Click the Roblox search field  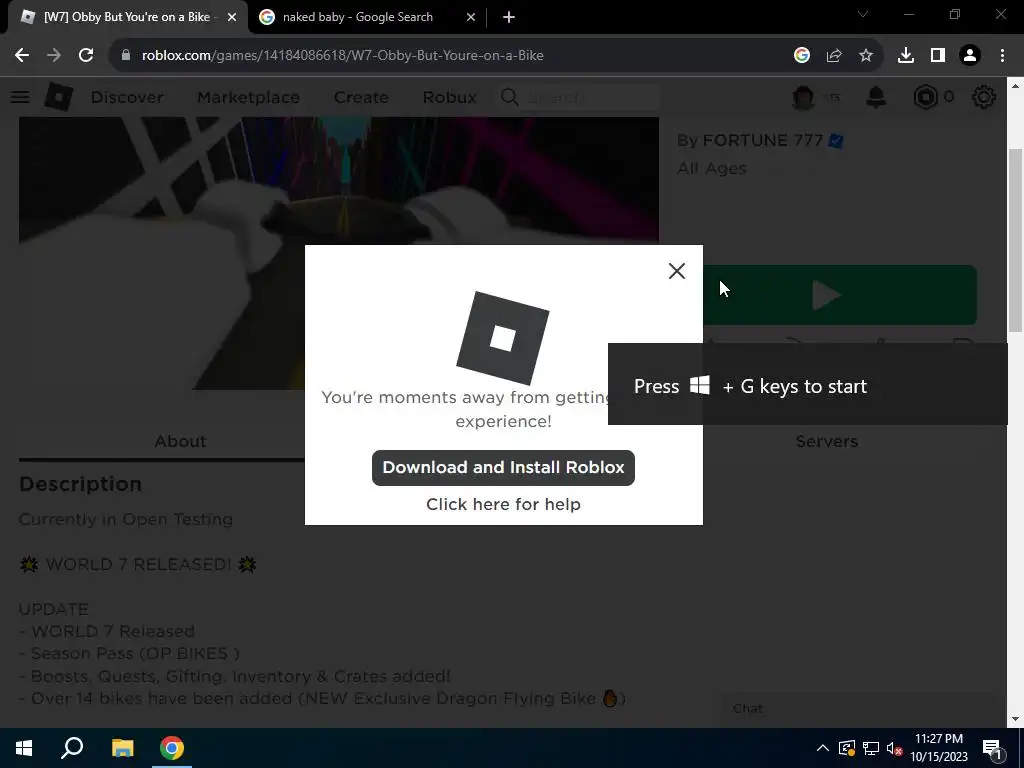click(580, 97)
